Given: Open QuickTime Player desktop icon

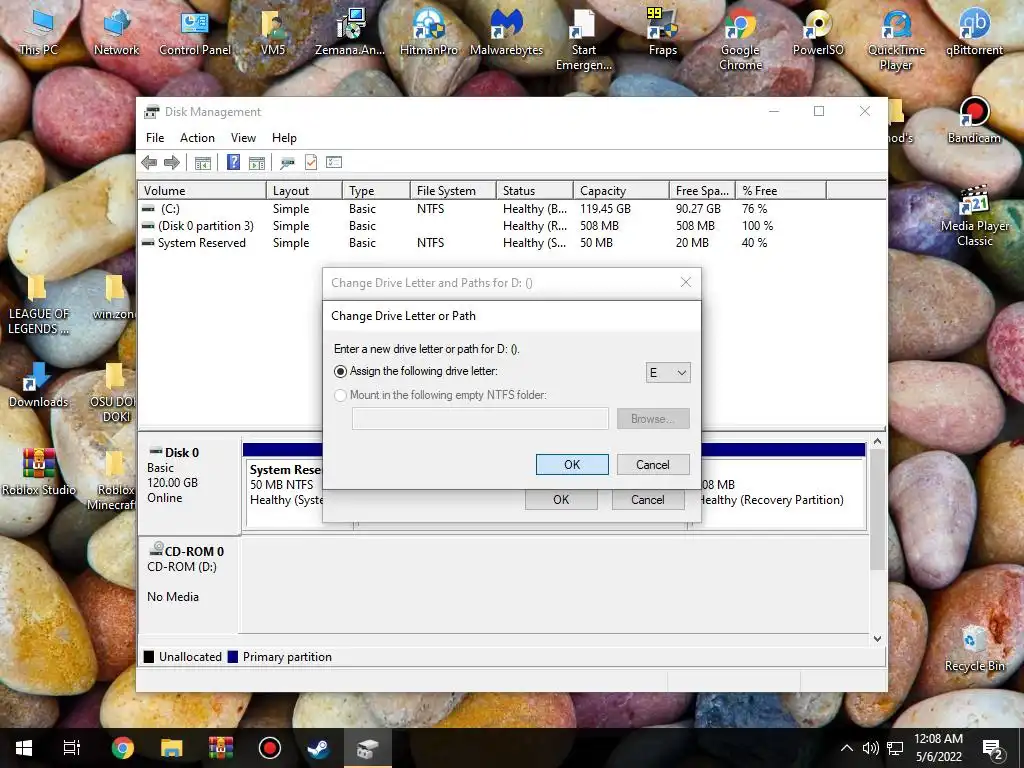Looking at the screenshot, I should coord(896,39).
